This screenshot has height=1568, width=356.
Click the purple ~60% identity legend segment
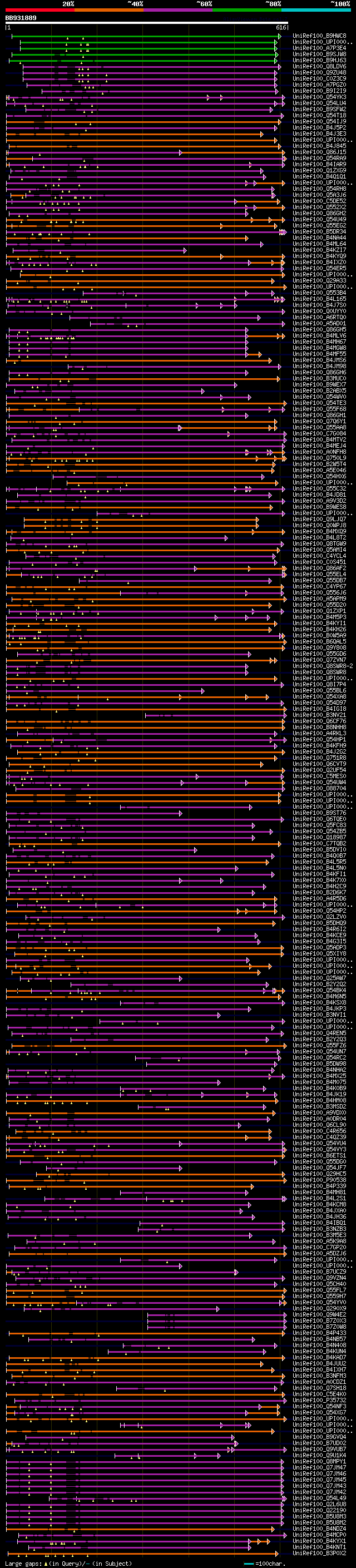(179, 11)
